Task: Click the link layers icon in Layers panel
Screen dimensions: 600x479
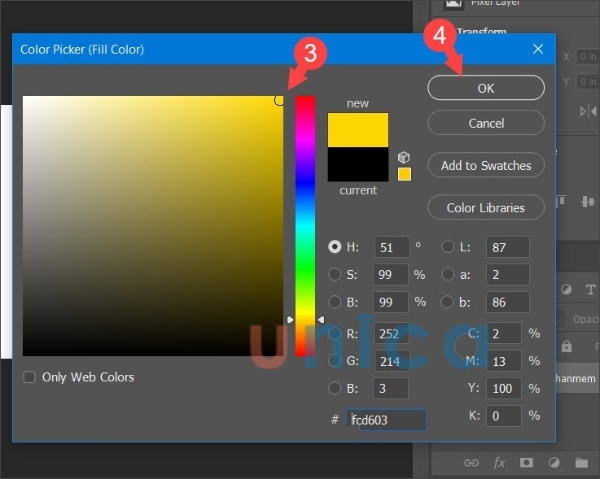Action: [x=471, y=463]
